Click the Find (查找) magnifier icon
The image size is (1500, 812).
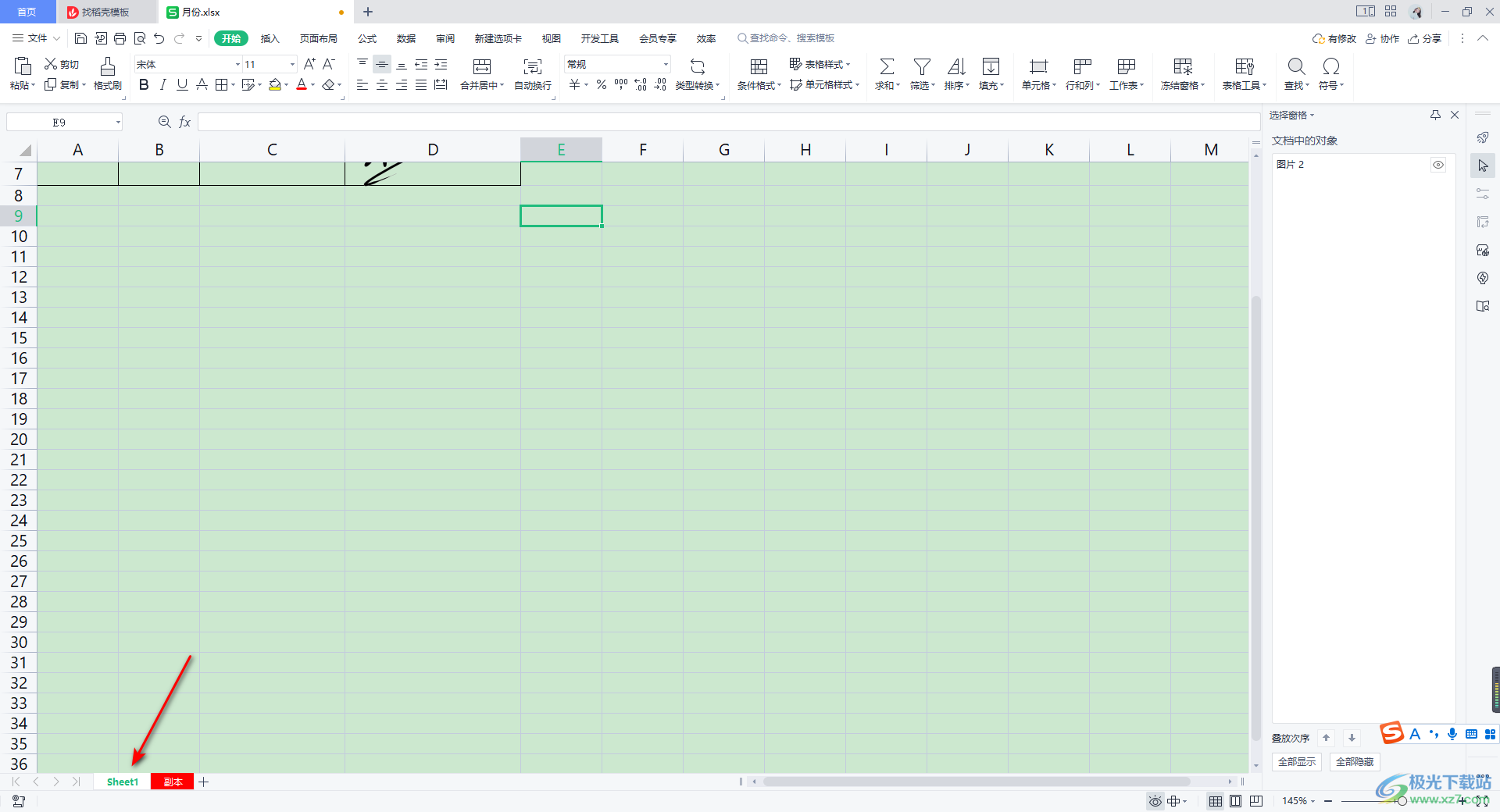click(1296, 66)
